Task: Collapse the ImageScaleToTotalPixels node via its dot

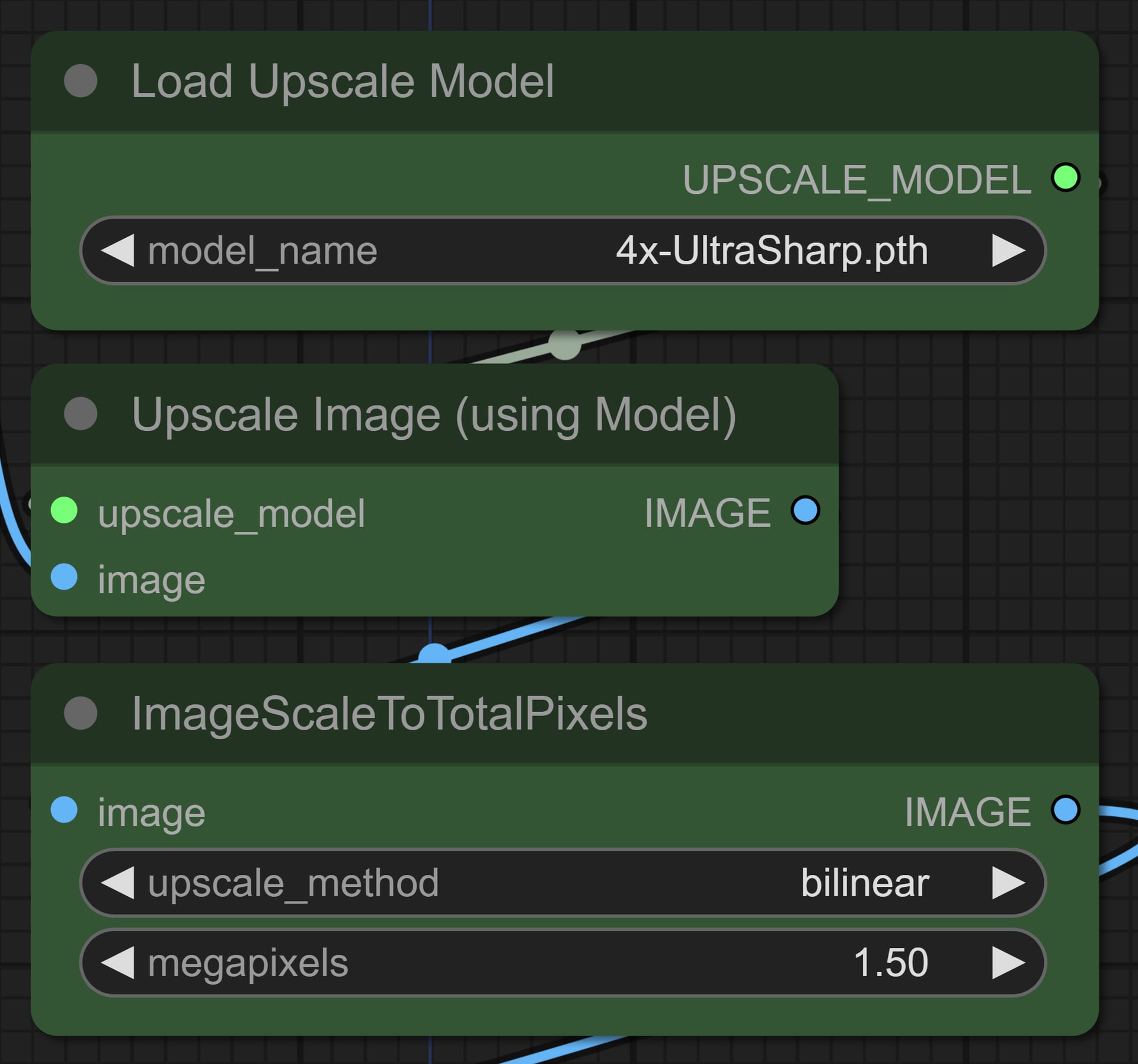Action: click(x=81, y=713)
